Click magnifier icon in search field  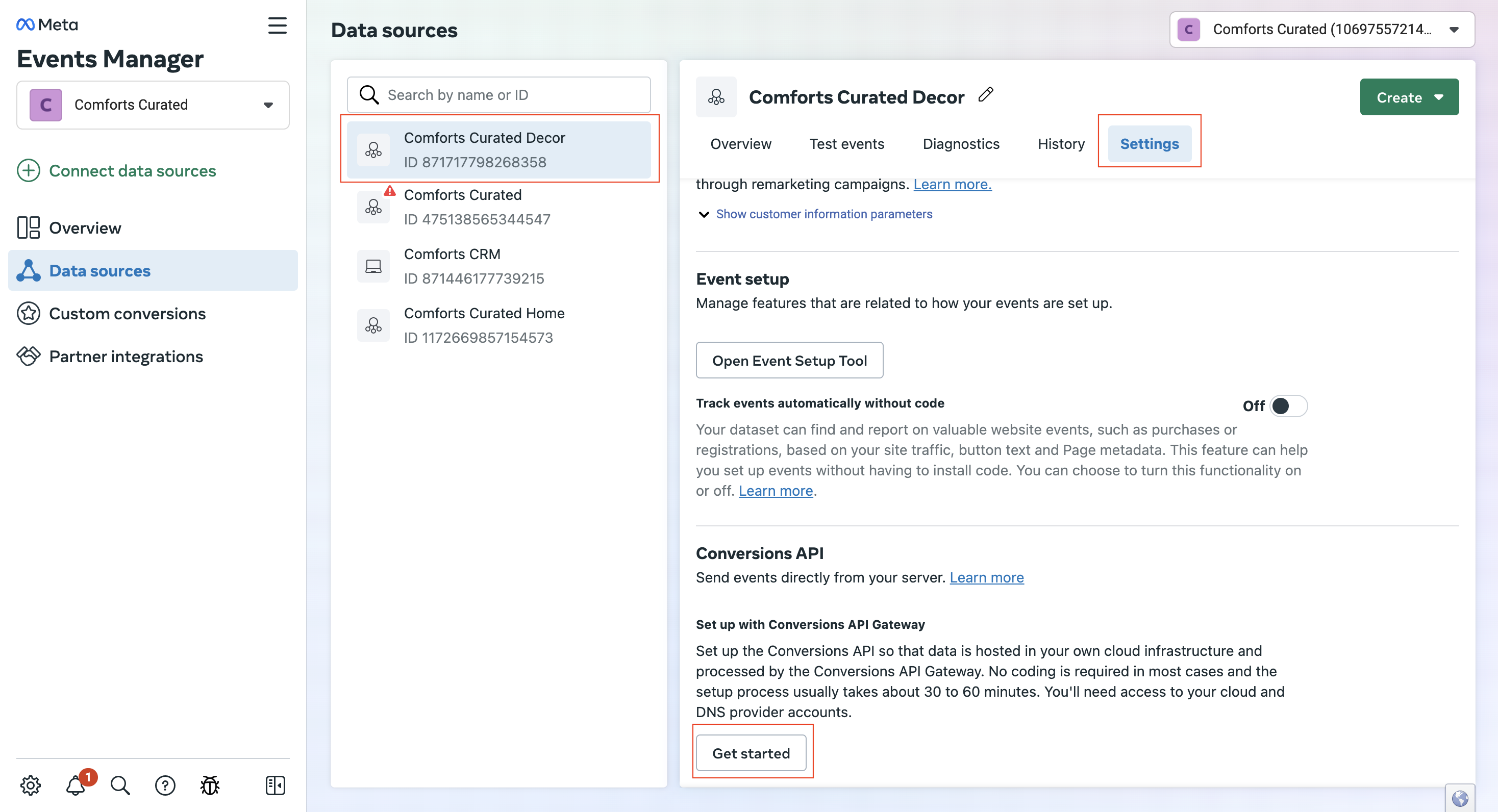click(369, 95)
